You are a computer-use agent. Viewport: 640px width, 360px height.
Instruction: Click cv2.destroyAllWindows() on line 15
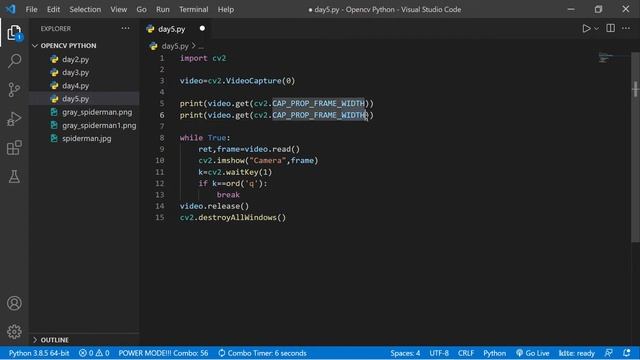click(233, 218)
